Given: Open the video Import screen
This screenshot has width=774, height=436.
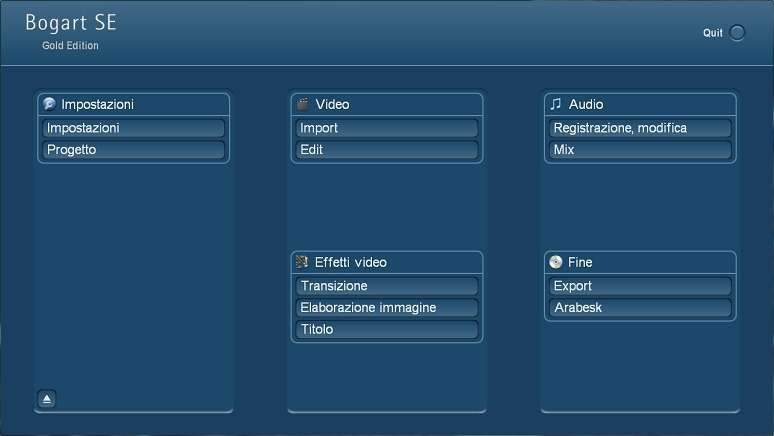Looking at the screenshot, I should pyautogui.click(x=387, y=128).
